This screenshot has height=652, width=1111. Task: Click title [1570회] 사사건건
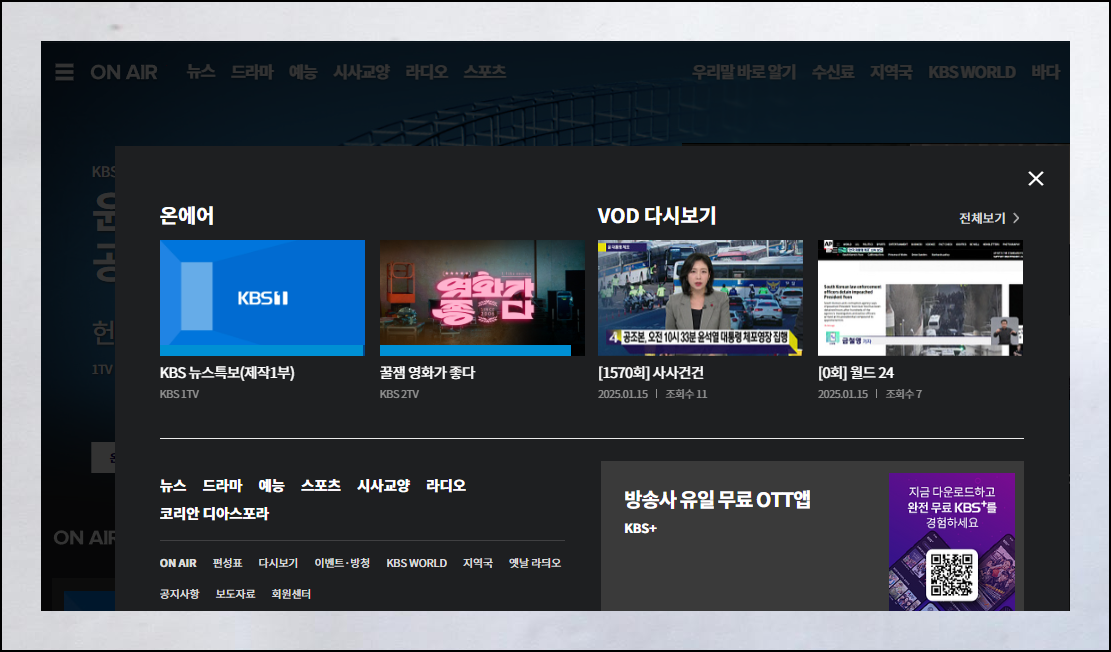point(650,373)
